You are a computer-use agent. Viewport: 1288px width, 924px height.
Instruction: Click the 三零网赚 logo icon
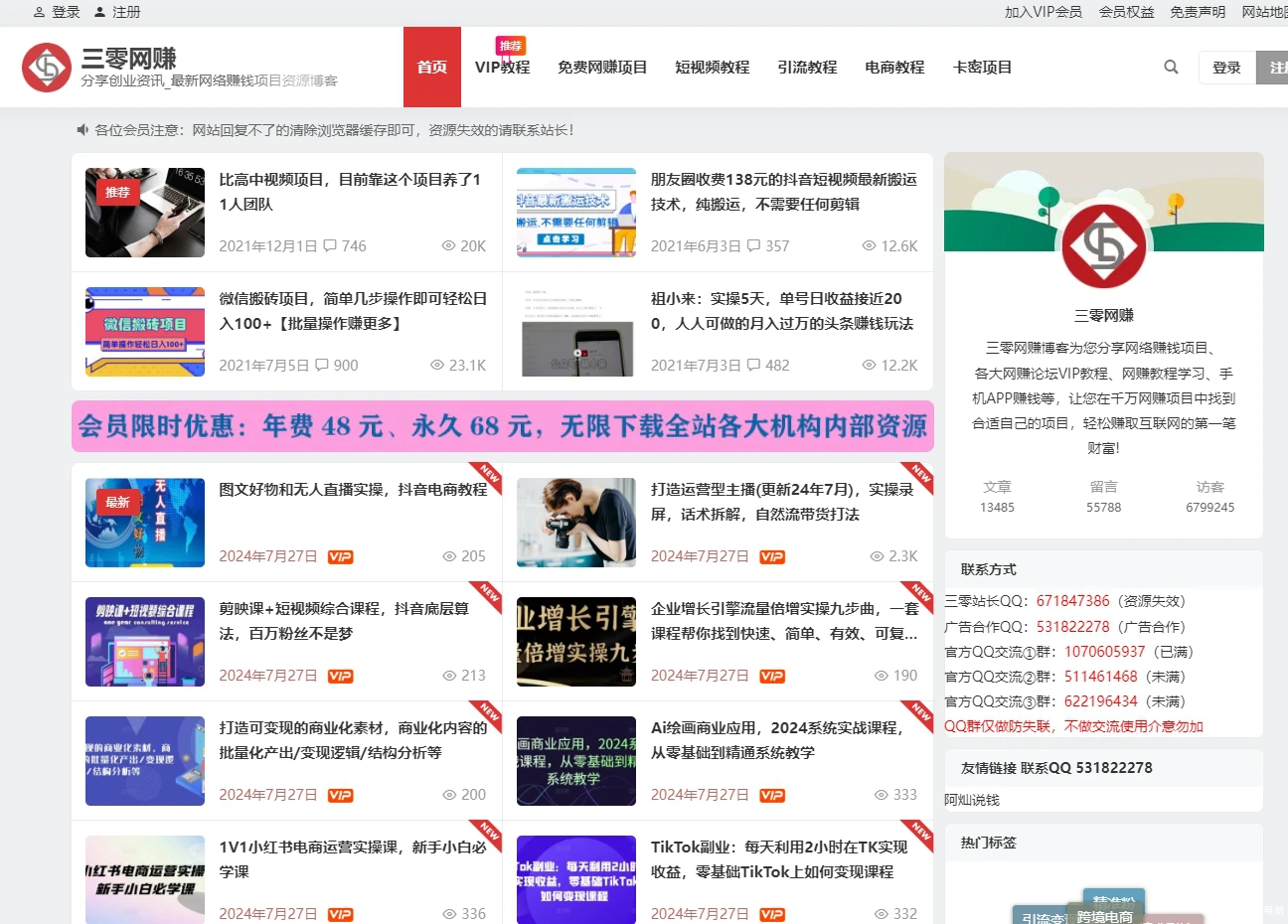(x=46, y=67)
